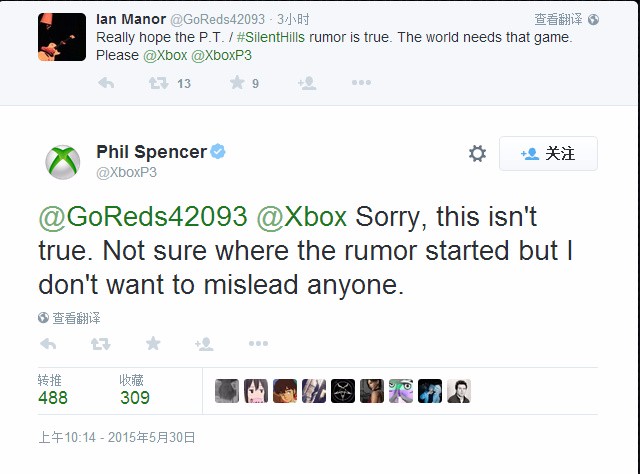Viewport: 640px width, 474px height.
Task: Retweet Phil Spencer's tweet
Action: (x=101, y=344)
